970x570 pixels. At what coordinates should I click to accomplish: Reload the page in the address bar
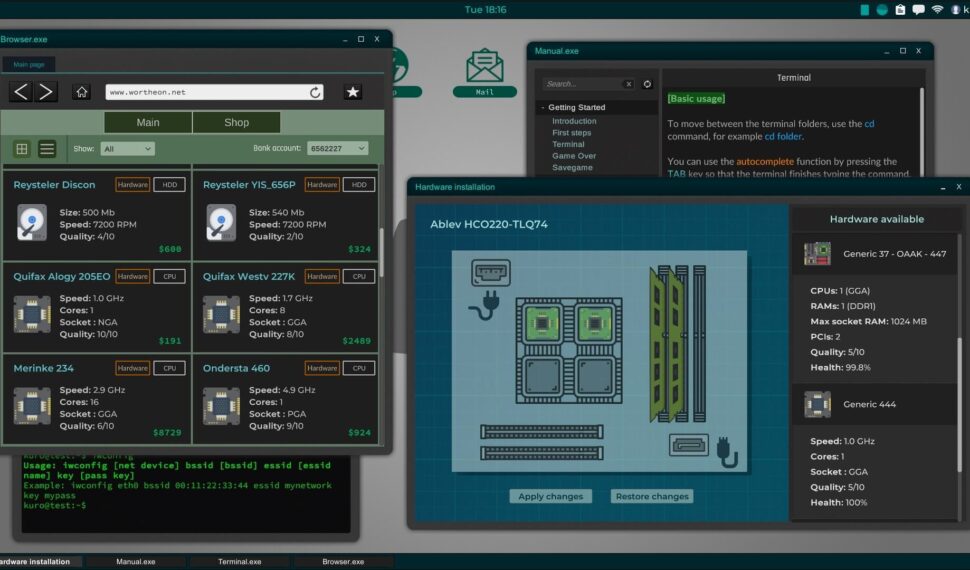coord(315,92)
